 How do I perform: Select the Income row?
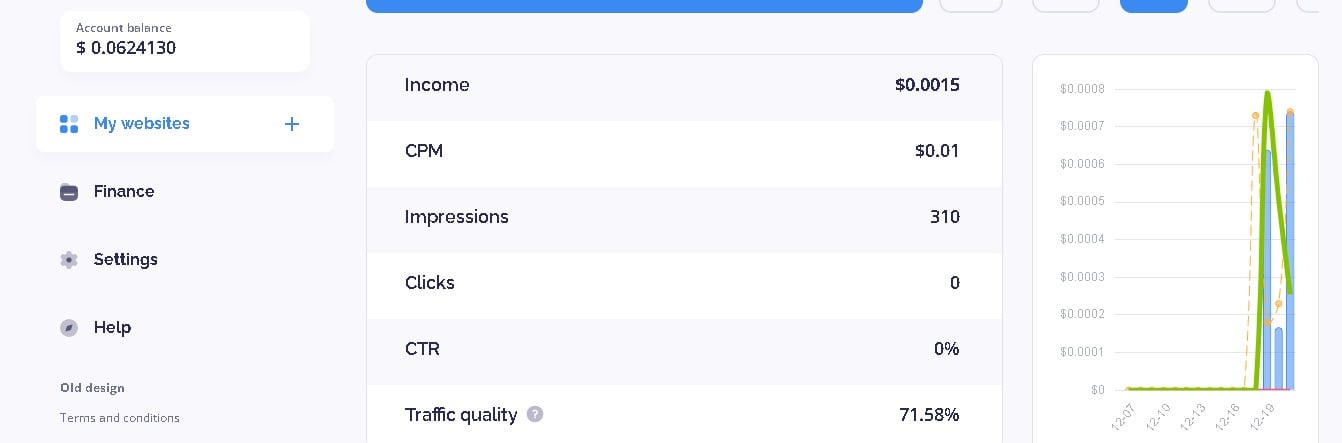pyautogui.click(x=684, y=85)
